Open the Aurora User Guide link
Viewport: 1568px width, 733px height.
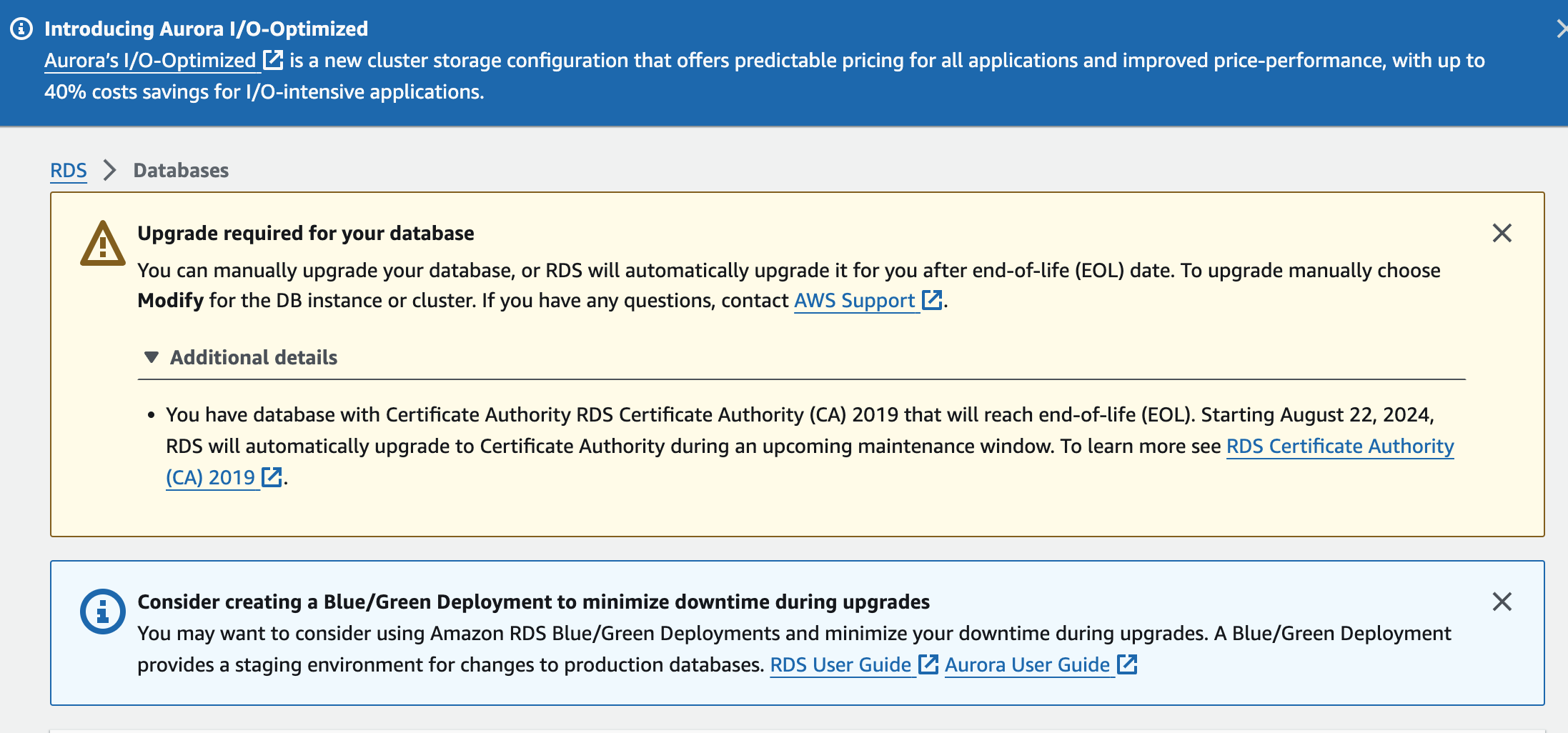point(1027,665)
